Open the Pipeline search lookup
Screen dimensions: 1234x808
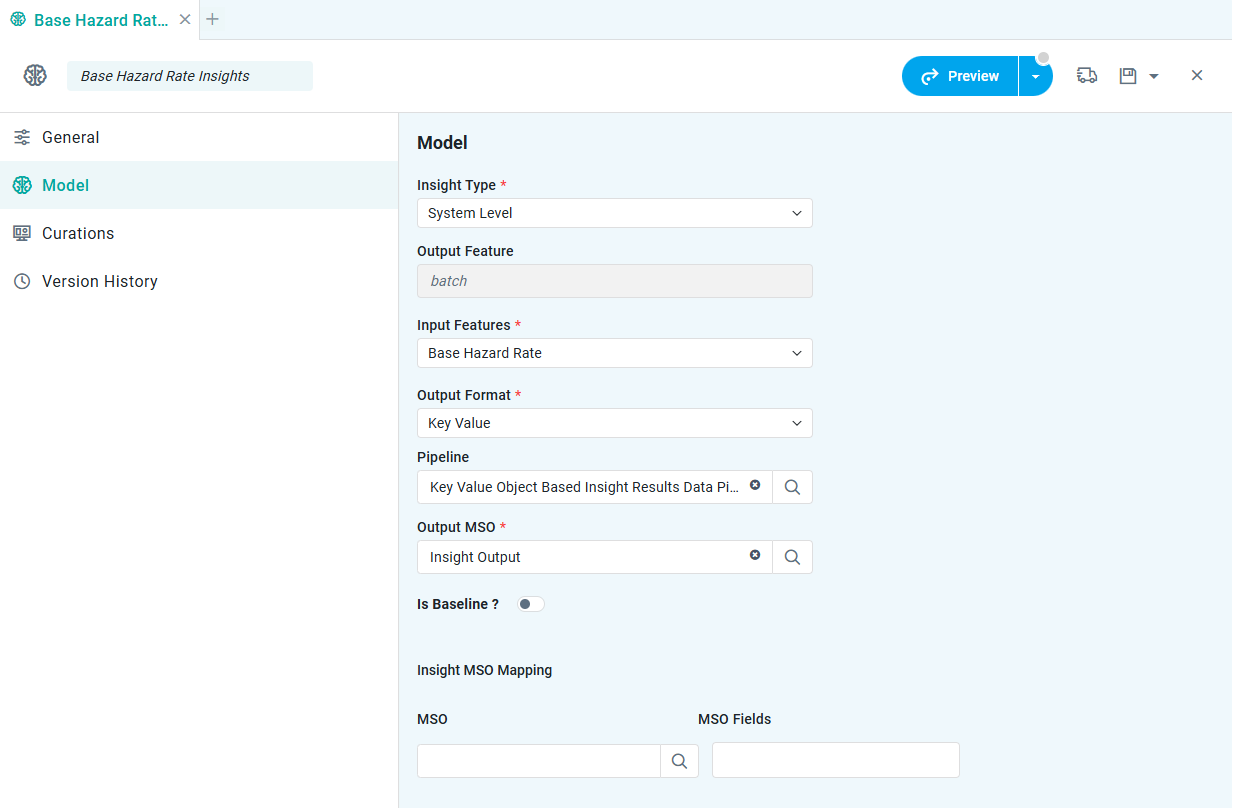[x=792, y=487]
